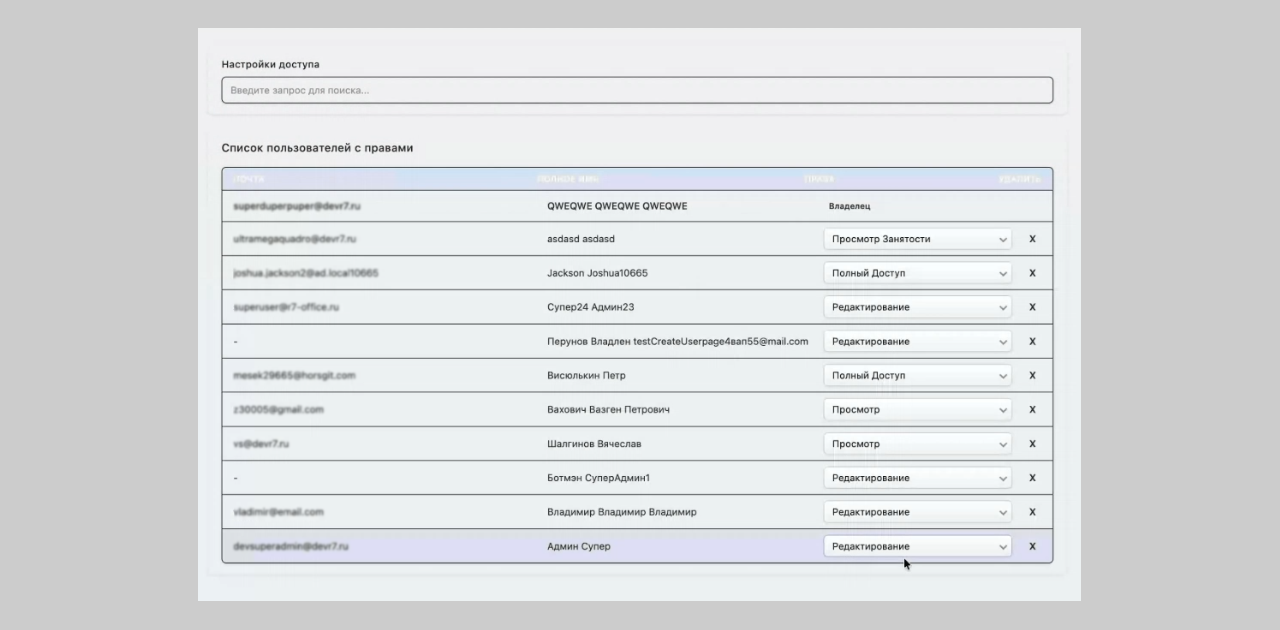Expand rights selector for Перунов Владлен
Viewport: 1280px width, 630px height.
917,342
